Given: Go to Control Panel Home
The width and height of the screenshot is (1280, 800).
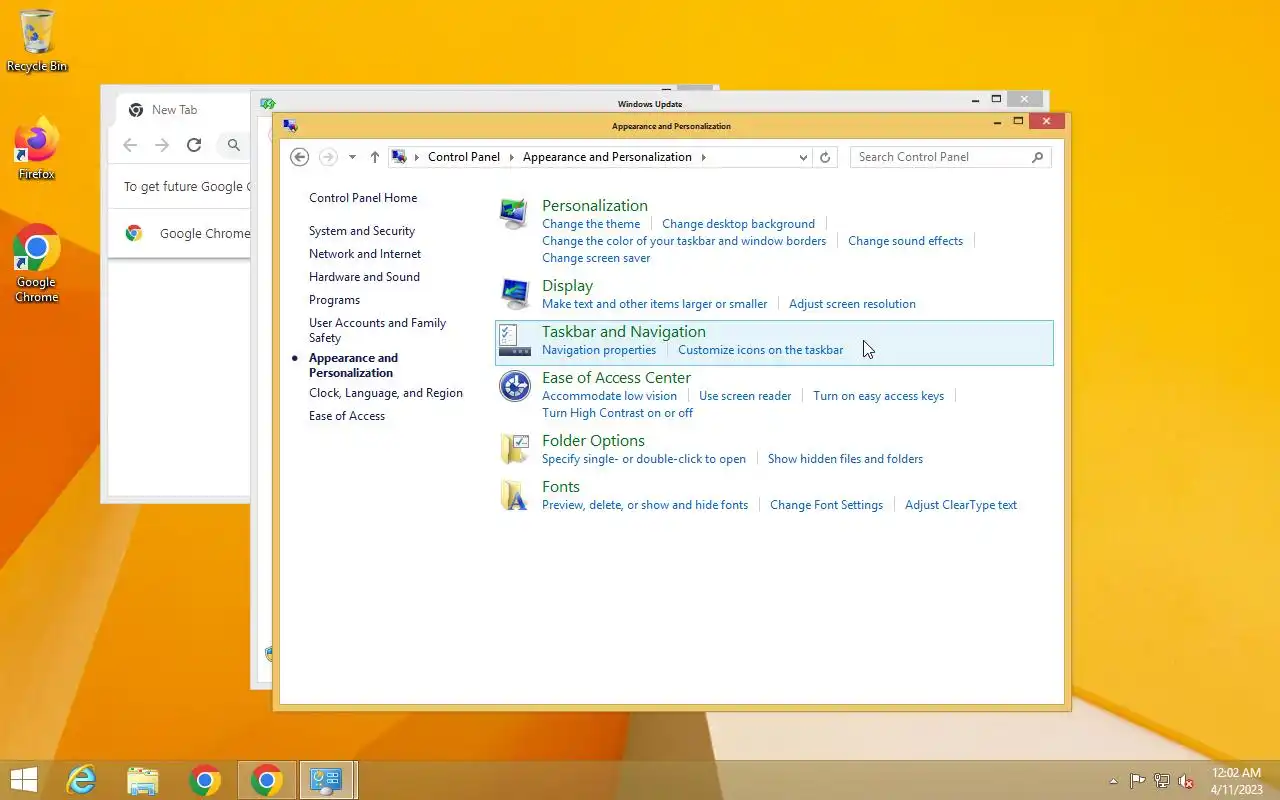Looking at the screenshot, I should point(363,198).
